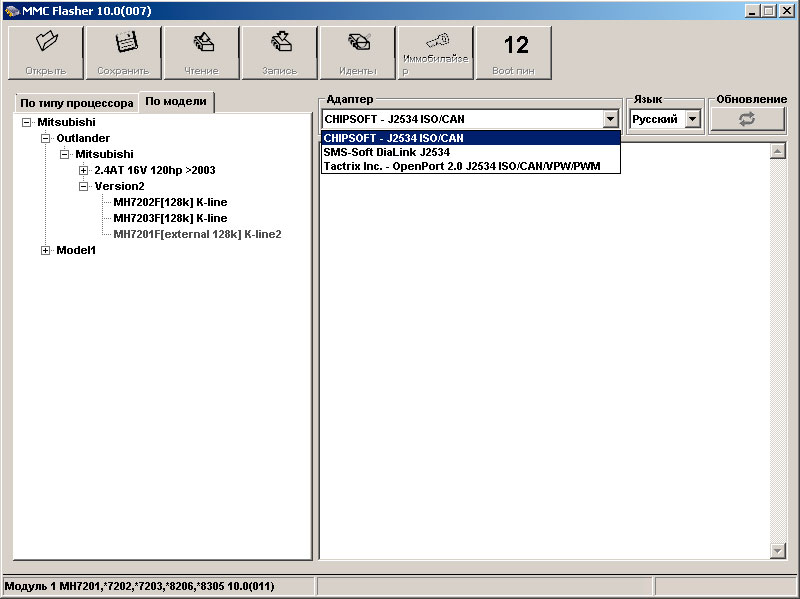Click the Обновление refresh arrows button
The height and width of the screenshot is (599, 800).
coord(747,119)
